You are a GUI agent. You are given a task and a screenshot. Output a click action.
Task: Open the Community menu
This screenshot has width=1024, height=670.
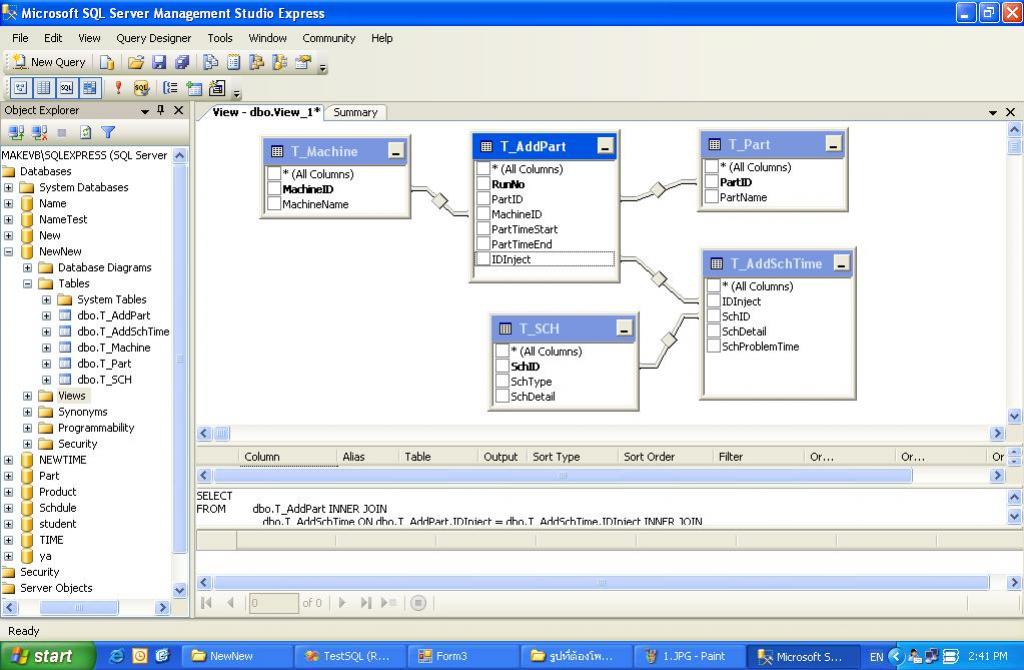(x=328, y=38)
